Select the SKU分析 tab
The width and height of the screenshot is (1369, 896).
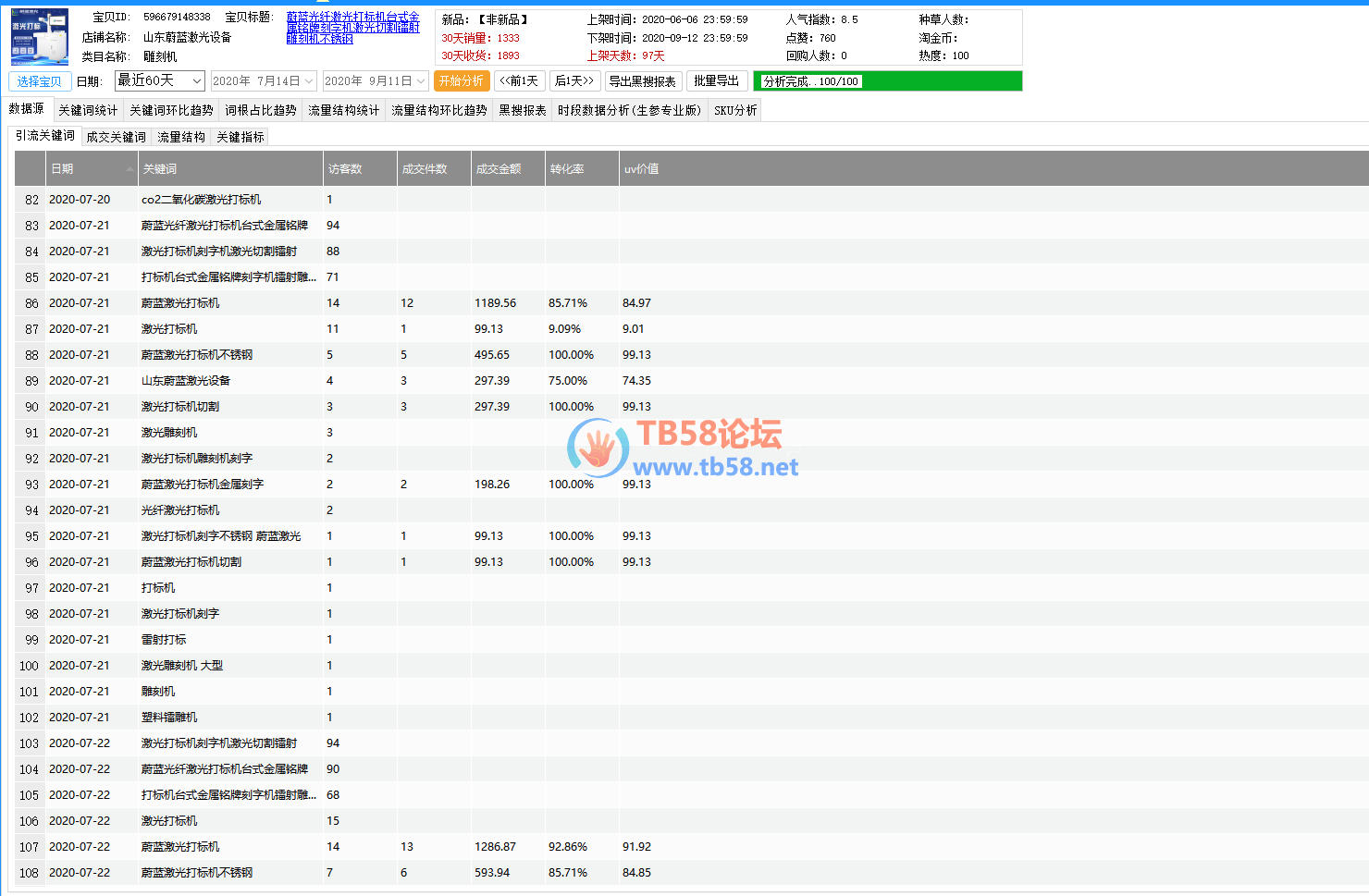735,110
